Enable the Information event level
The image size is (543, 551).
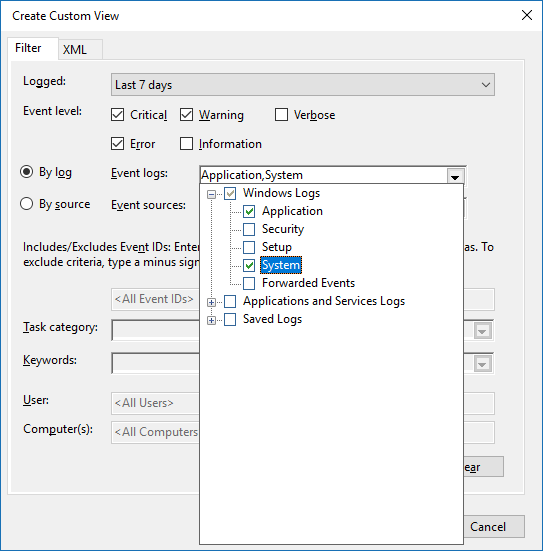(x=186, y=144)
